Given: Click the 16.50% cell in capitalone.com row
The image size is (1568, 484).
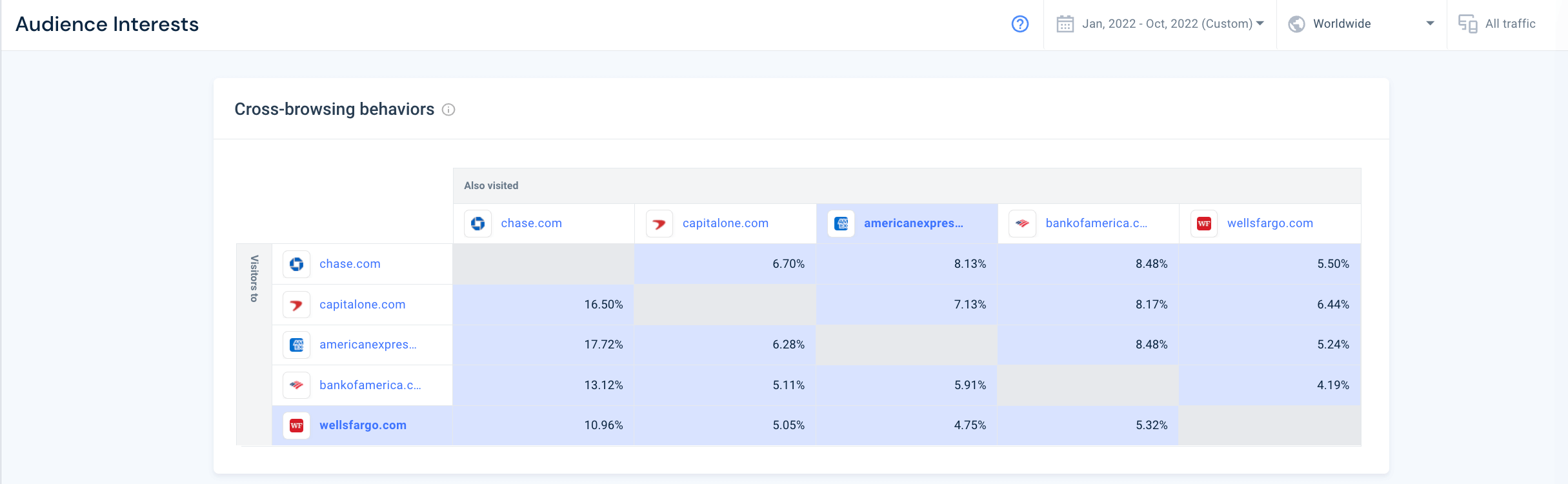Looking at the screenshot, I should point(543,305).
